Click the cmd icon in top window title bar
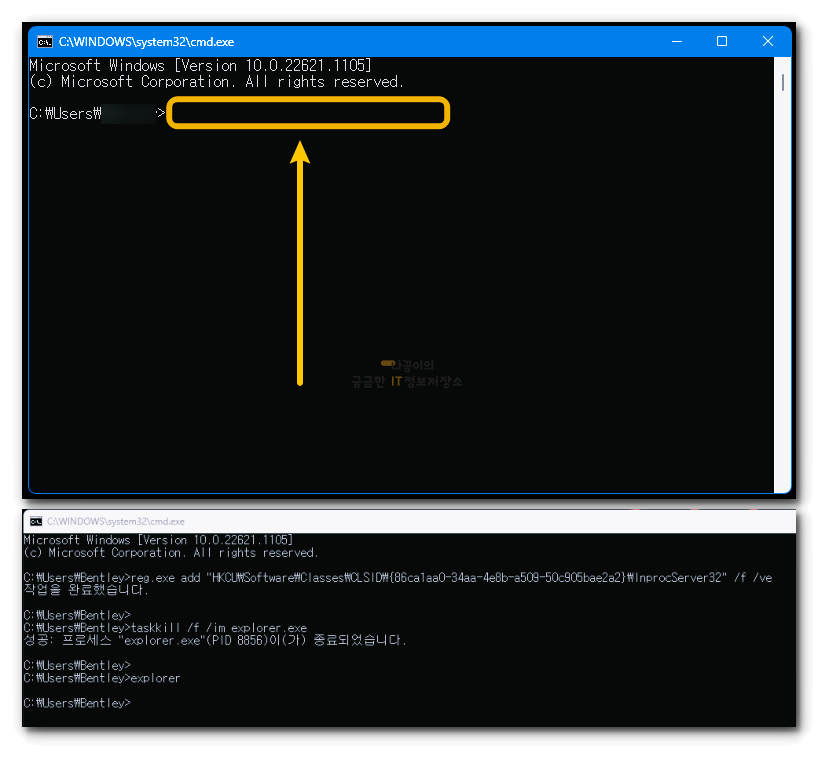826x757 pixels. point(45,42)
